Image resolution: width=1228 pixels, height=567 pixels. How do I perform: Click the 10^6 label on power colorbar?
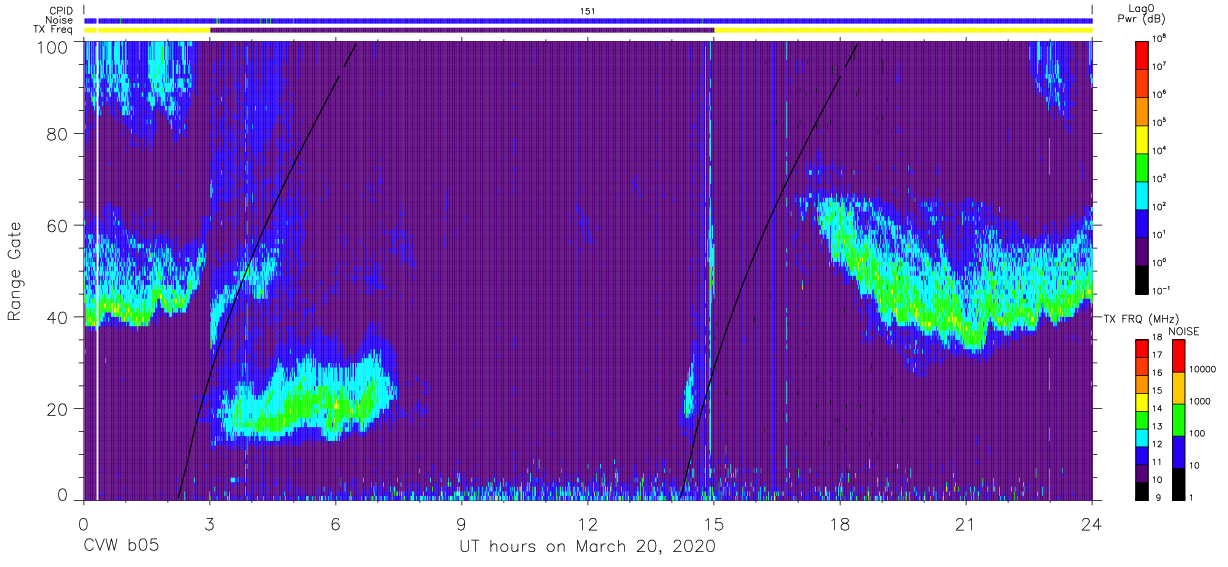(1160, 94)
